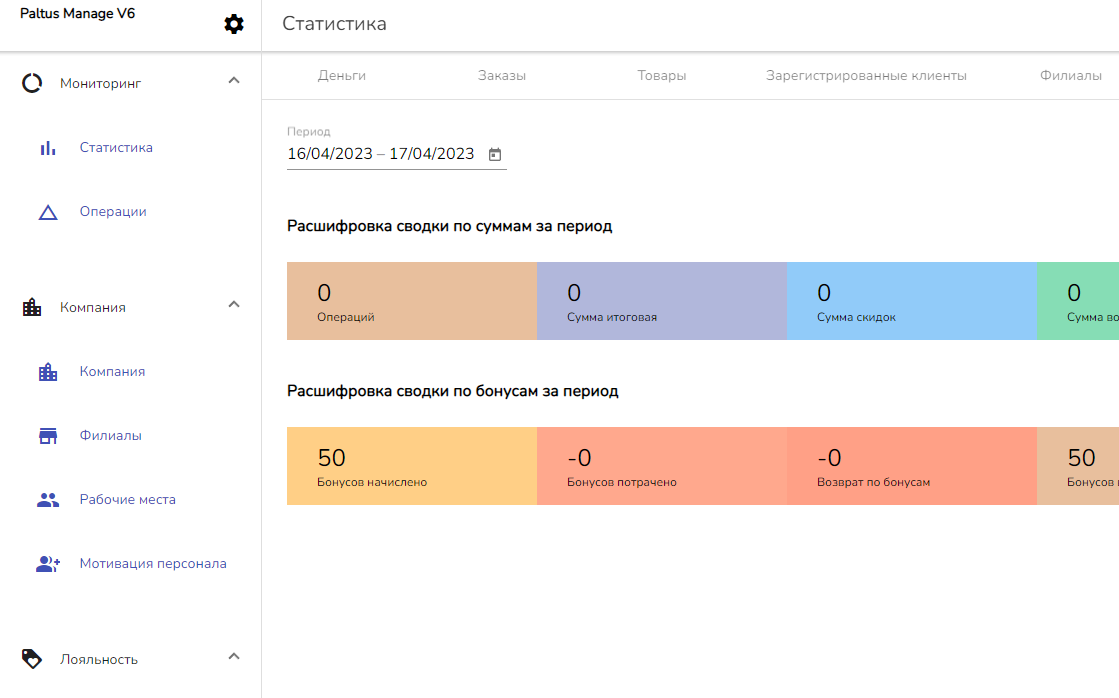Click the Сумма итоговая summary card
The width and height of the screenshot is (1119, 698).
(662, 301)
